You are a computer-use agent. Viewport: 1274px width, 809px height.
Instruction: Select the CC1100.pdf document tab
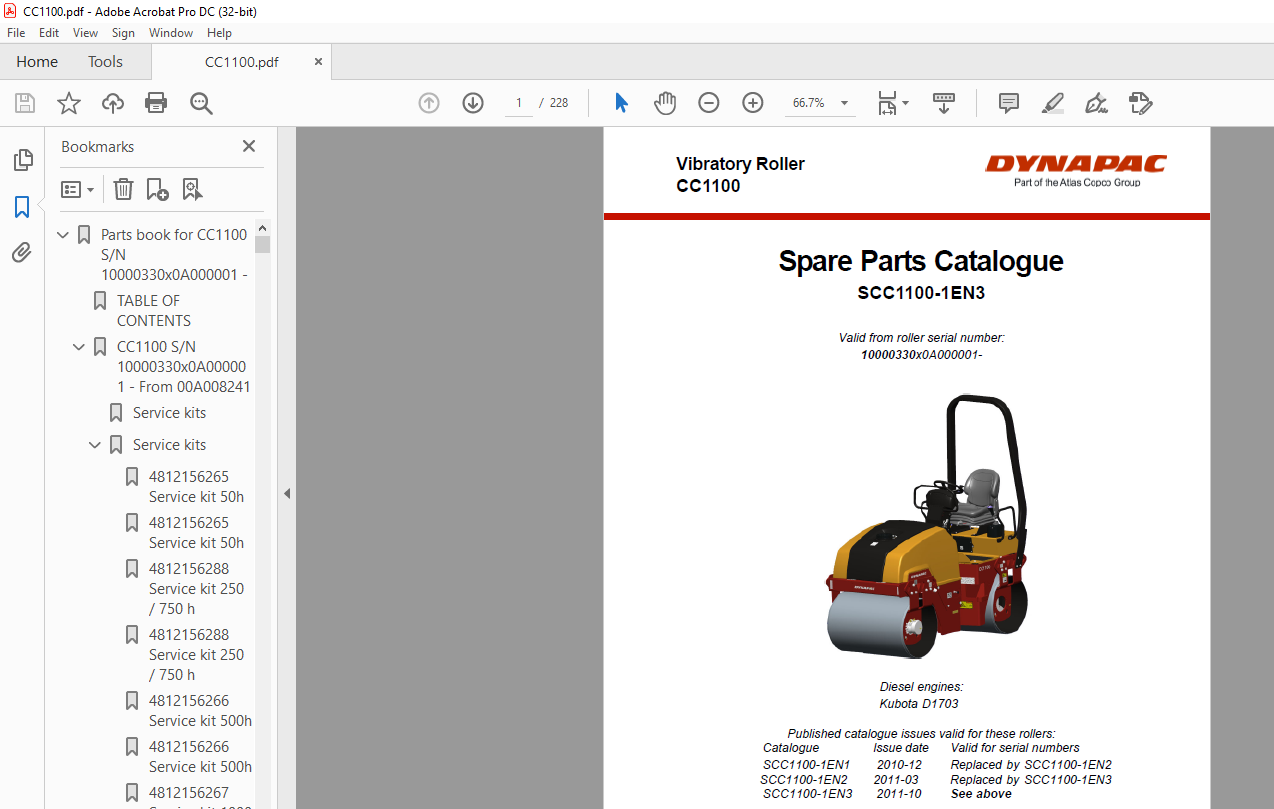[241, 62]
